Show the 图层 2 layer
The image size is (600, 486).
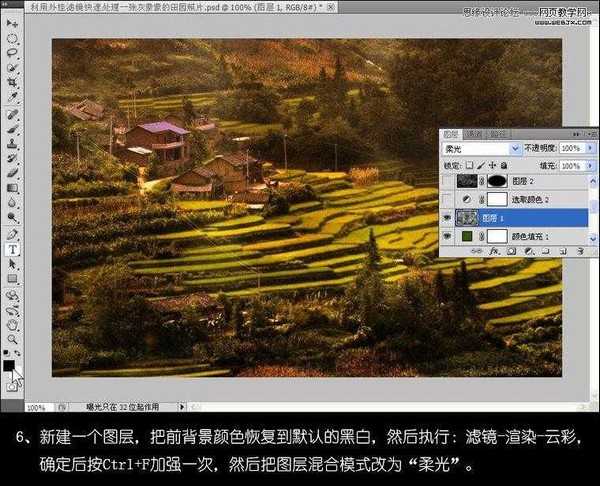pos(446,182)
